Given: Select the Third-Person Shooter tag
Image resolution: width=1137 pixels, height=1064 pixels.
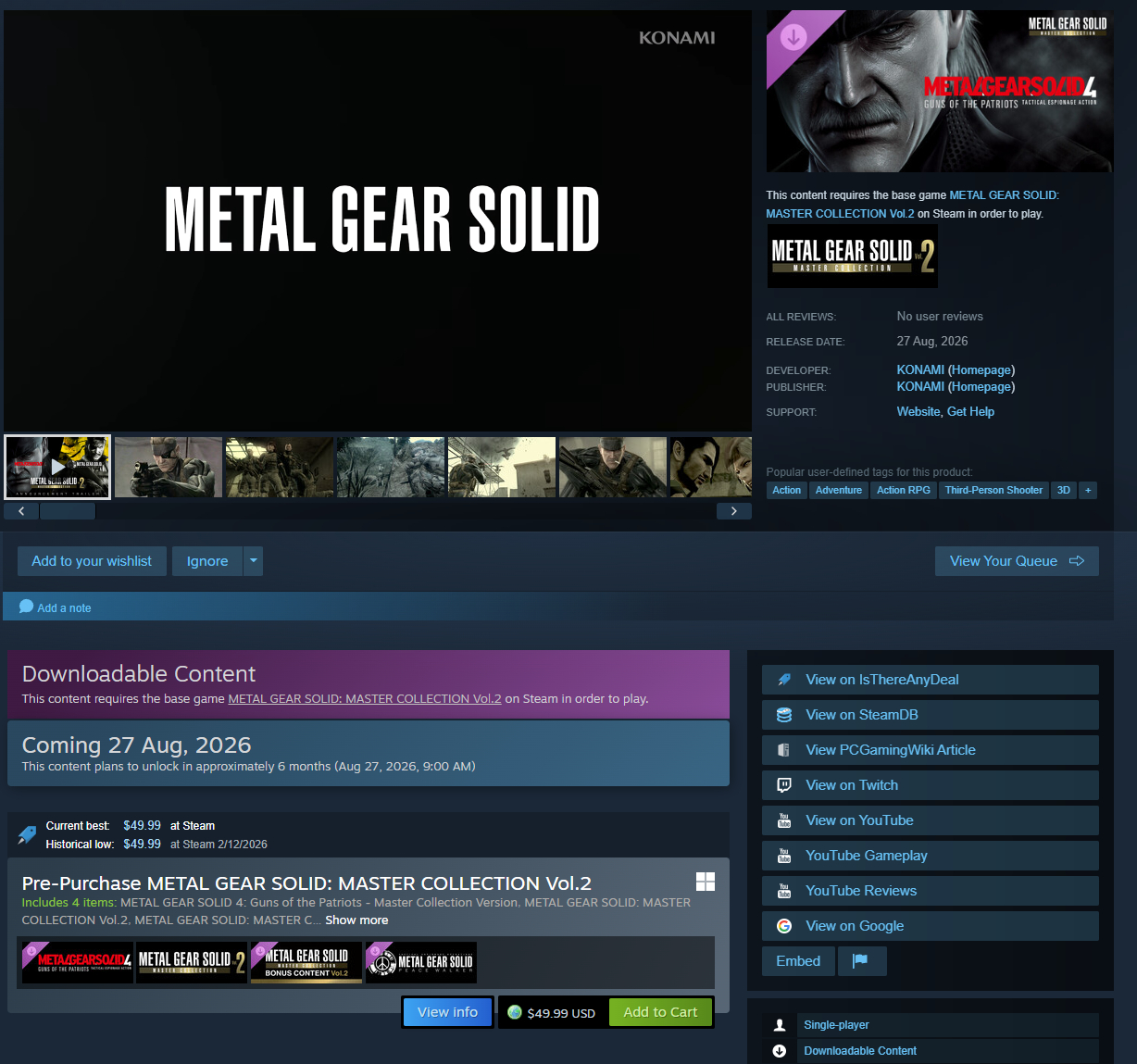Looking at the screenshot, I should click(993, 491).
